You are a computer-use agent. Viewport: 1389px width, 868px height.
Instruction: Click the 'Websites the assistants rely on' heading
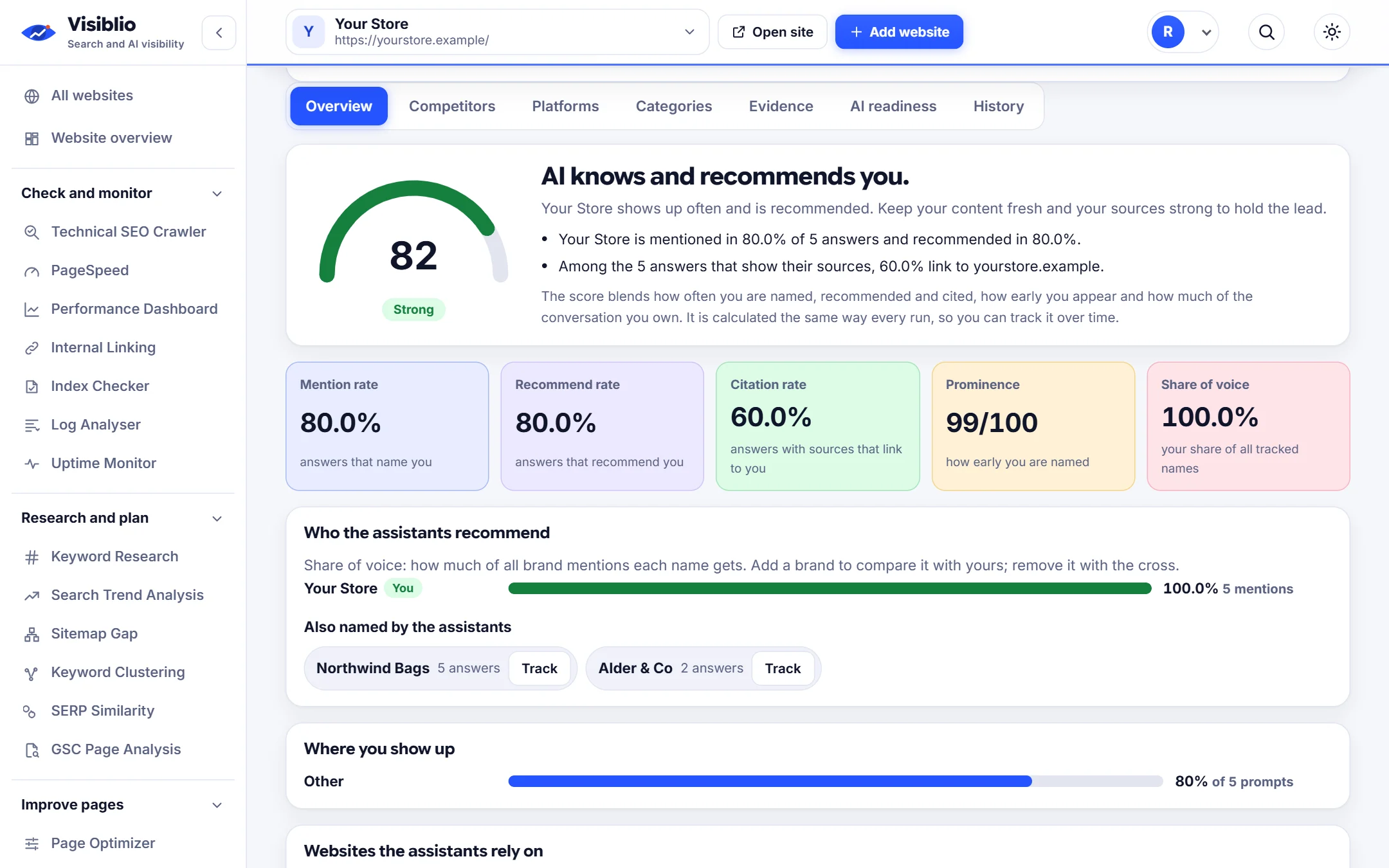click(x=423, y=851)
